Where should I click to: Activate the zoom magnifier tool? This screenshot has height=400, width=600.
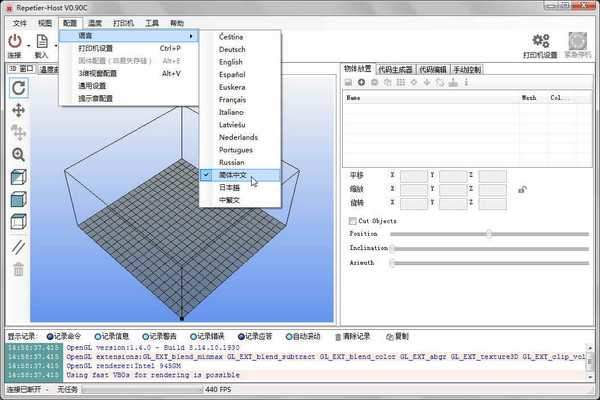(18, 155)
